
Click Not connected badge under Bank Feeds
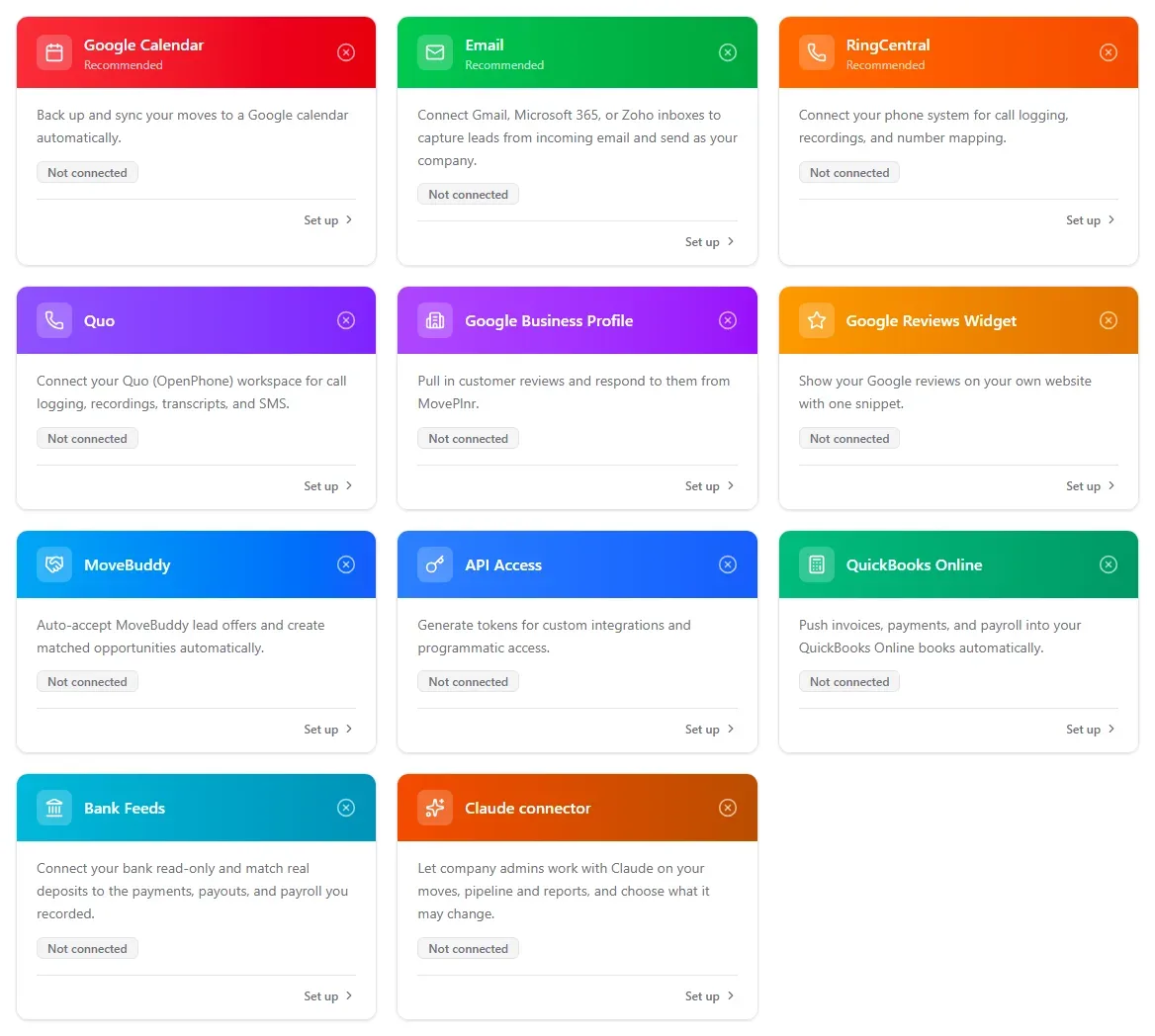88,949
